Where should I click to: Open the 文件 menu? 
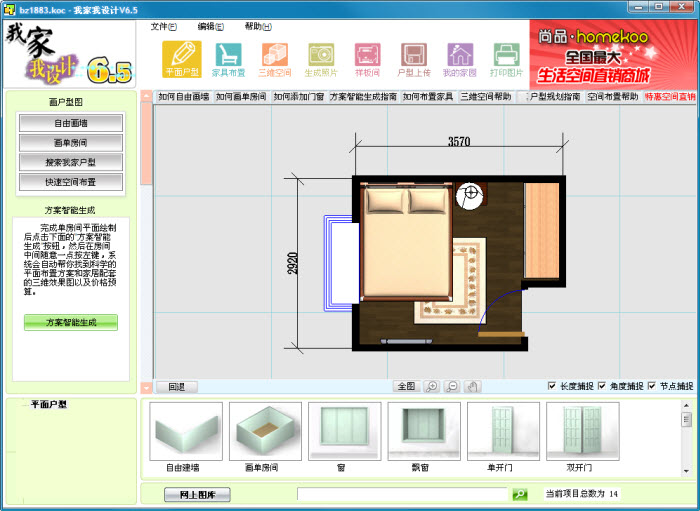coord(163,26)
